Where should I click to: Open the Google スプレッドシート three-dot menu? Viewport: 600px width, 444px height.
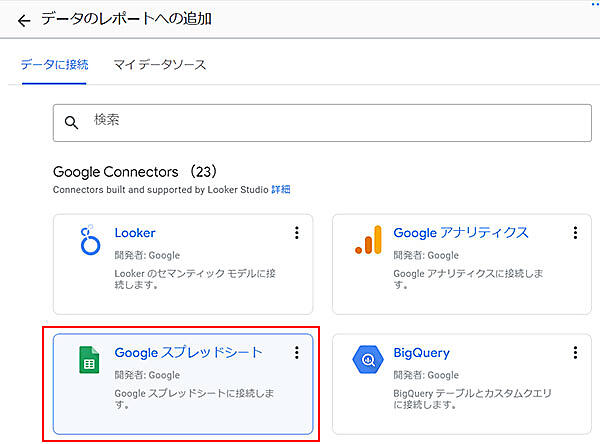(x=296, y=353)
